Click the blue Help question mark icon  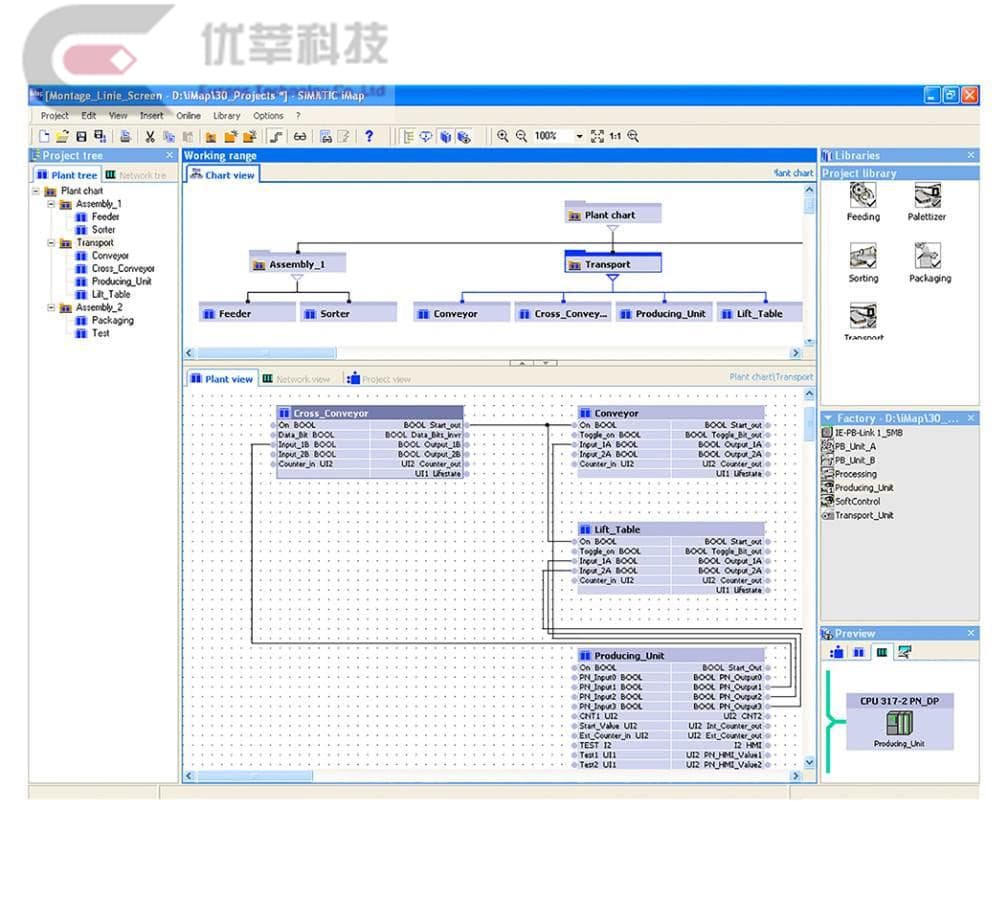[369, 136]
